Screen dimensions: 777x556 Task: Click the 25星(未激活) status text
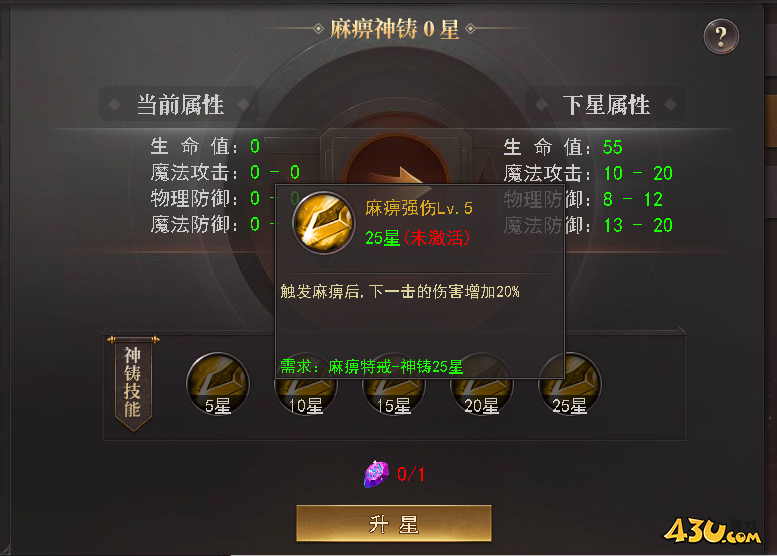[x=417, y=238]
